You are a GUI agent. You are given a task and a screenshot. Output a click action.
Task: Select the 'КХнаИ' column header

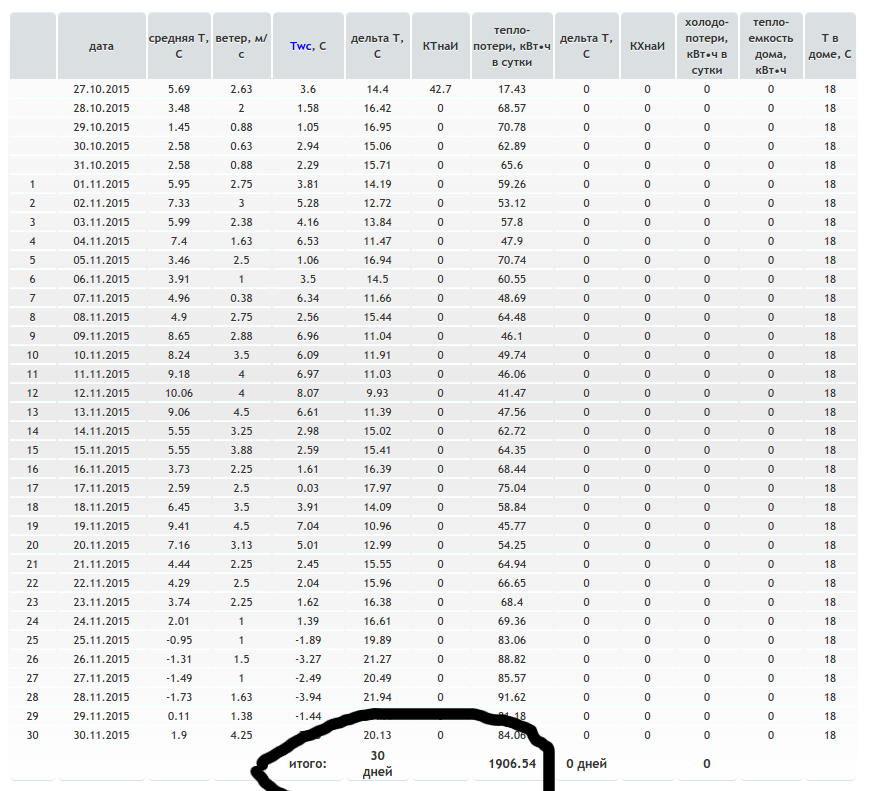[x=647, y=46]
